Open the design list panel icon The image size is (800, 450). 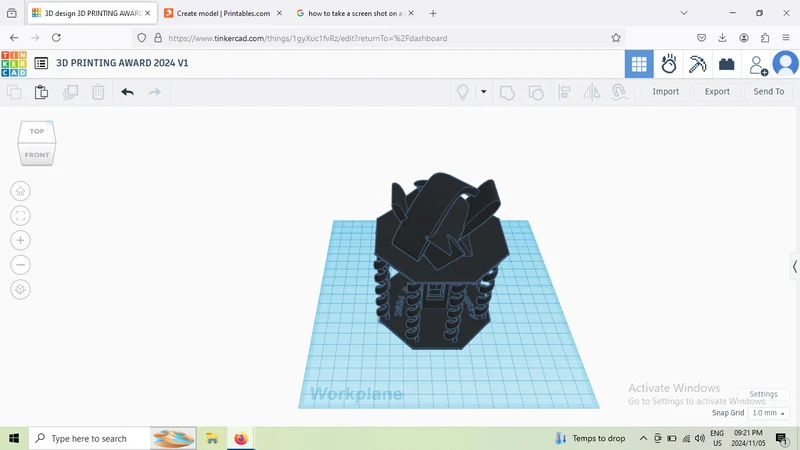41,63
